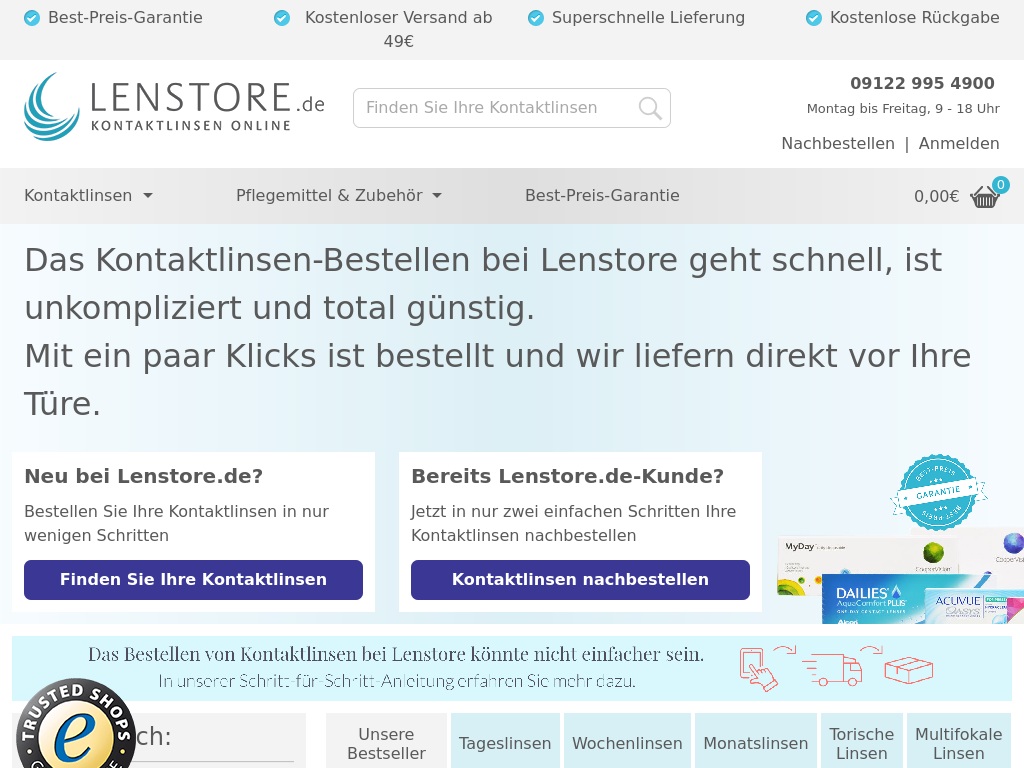Expand the Pflegemittel & Zubehör dropdown

(x=338, y=196)
